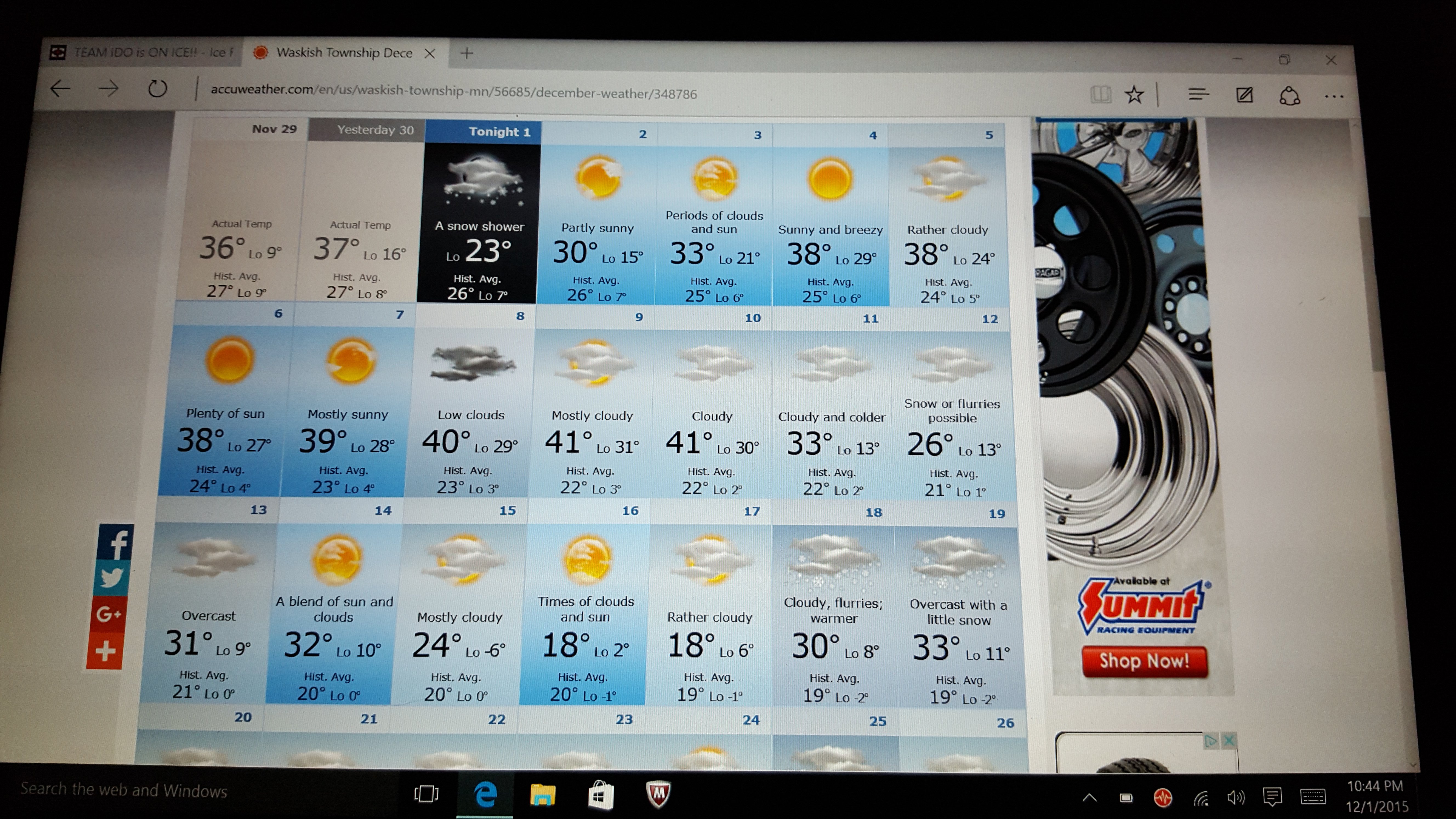The height and width of the screenshot is (819, 1456).
Task: Open the Tonight 1 snow shower forecast
Action: coord(480,212)
